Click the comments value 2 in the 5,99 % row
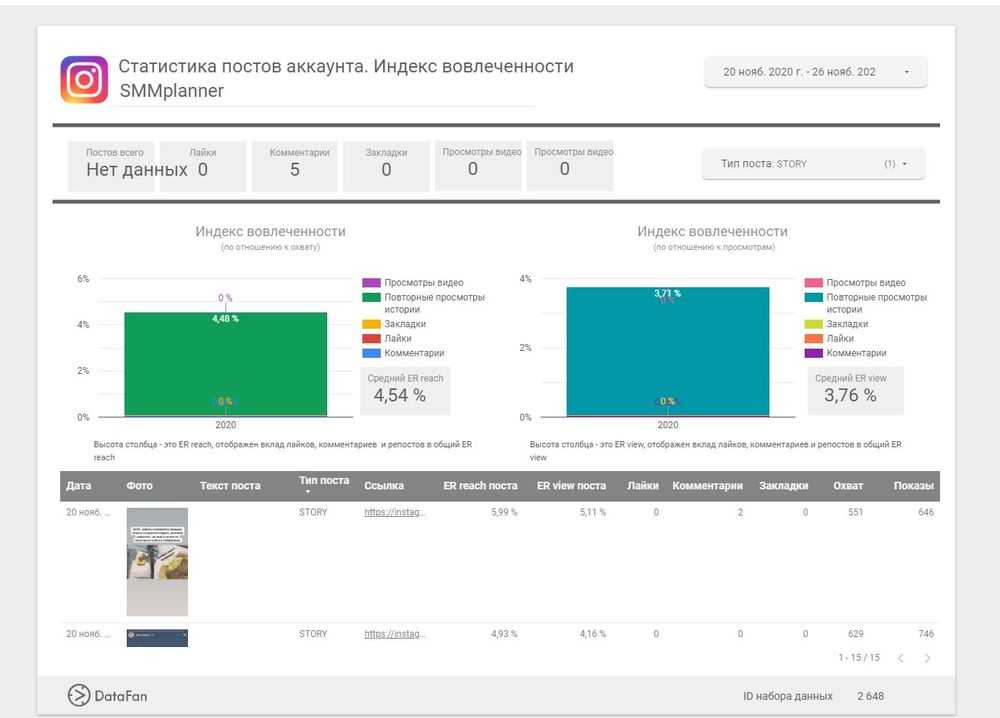This screenshot has width=1000, height=718. [x=740, y=512]
